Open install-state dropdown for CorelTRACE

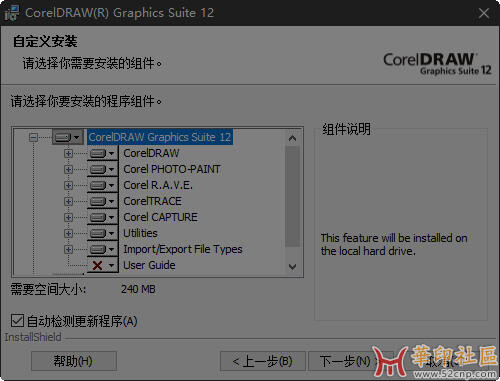(x=103, y=201)
